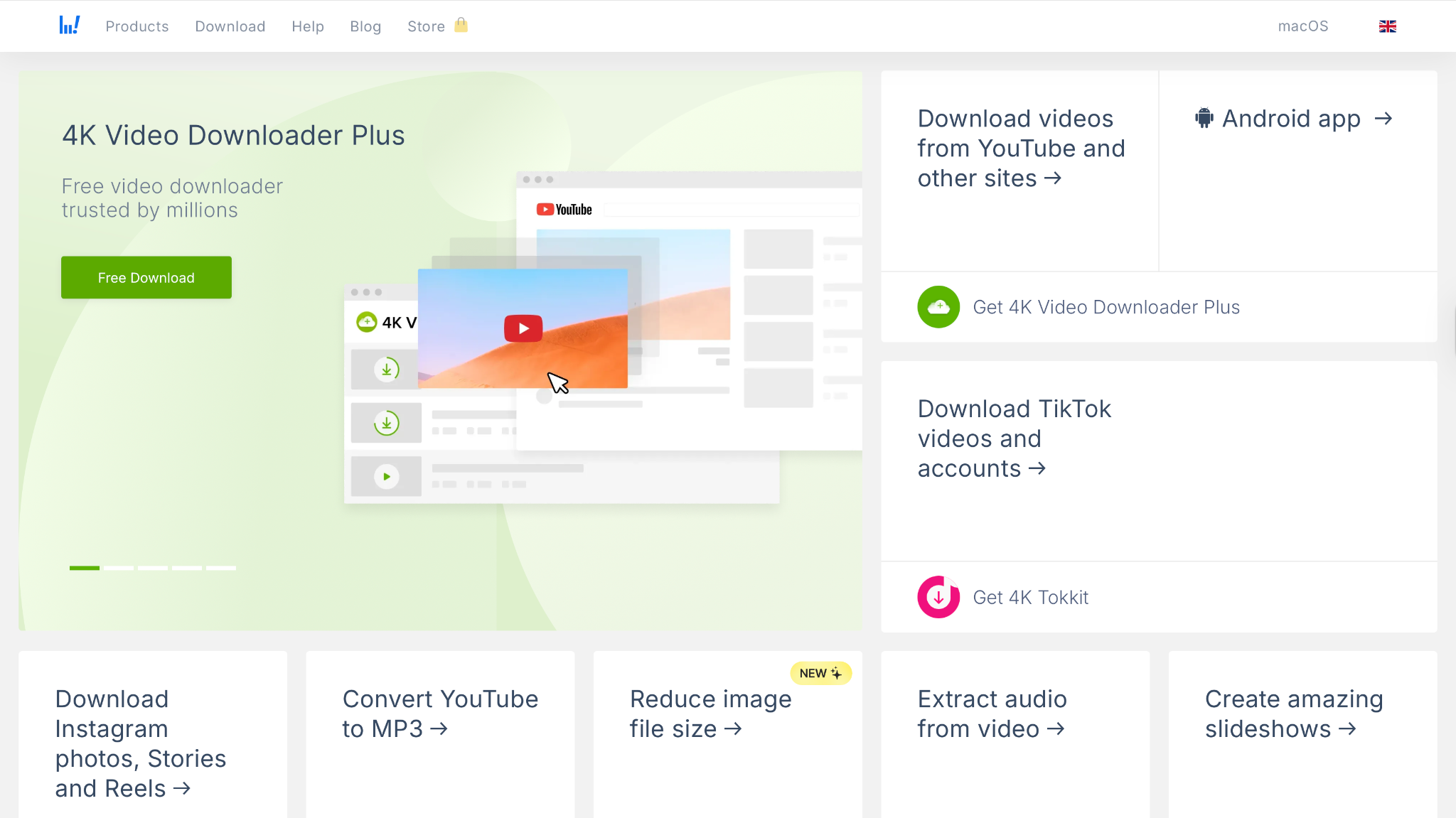Viewport: 1456px width, 818px height.
Task: Expand the Products menu
Action: [x=137, y=26]
